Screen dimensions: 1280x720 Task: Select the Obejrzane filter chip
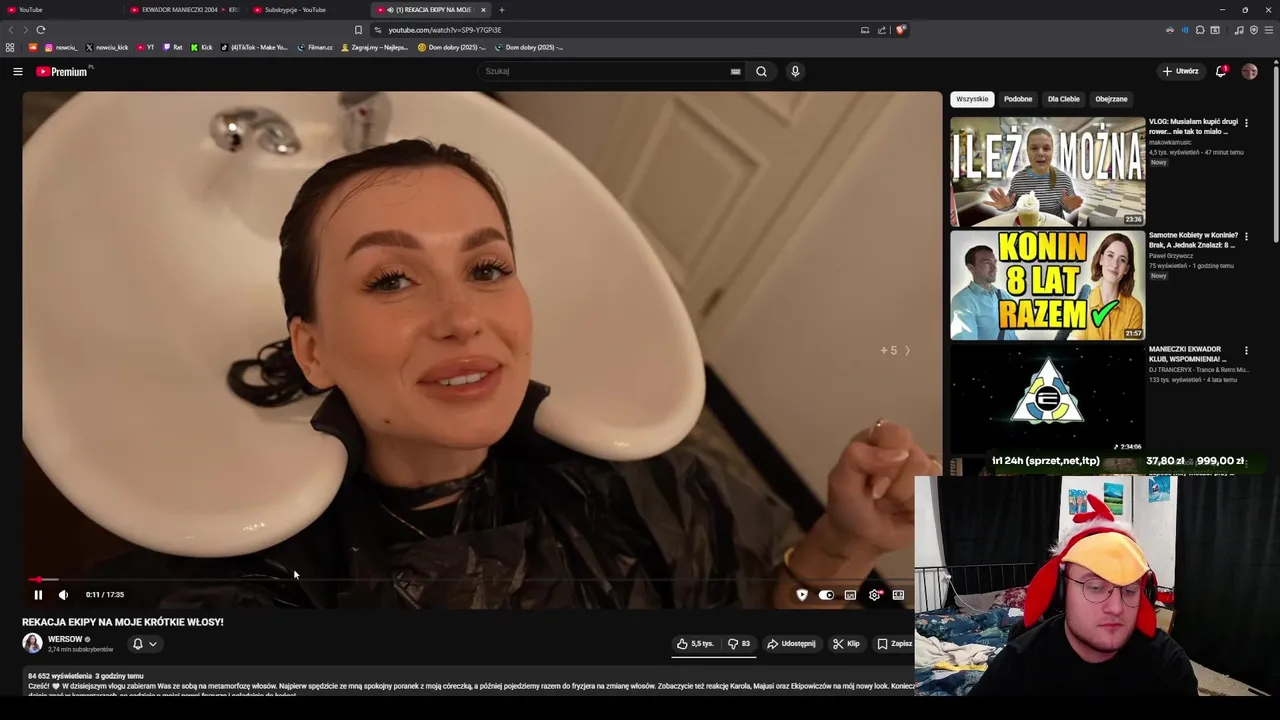1111,99
